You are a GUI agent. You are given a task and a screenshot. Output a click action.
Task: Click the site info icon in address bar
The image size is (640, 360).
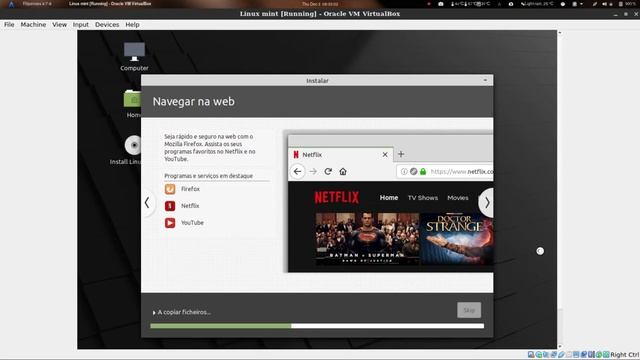pyautogui.click(x=404, y=171)
